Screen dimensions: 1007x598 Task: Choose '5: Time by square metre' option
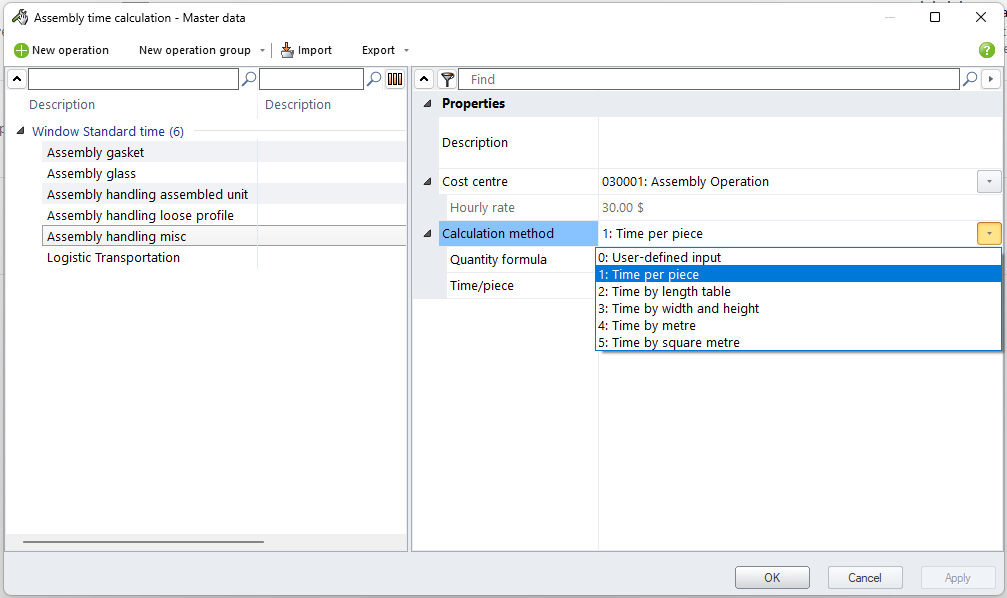(x=675, y=343)
